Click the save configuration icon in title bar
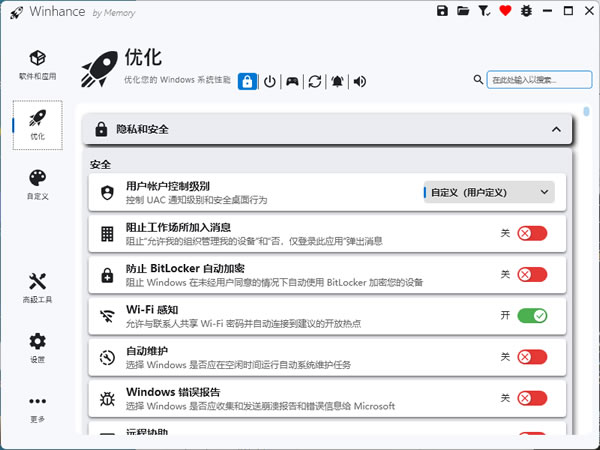 443,11
